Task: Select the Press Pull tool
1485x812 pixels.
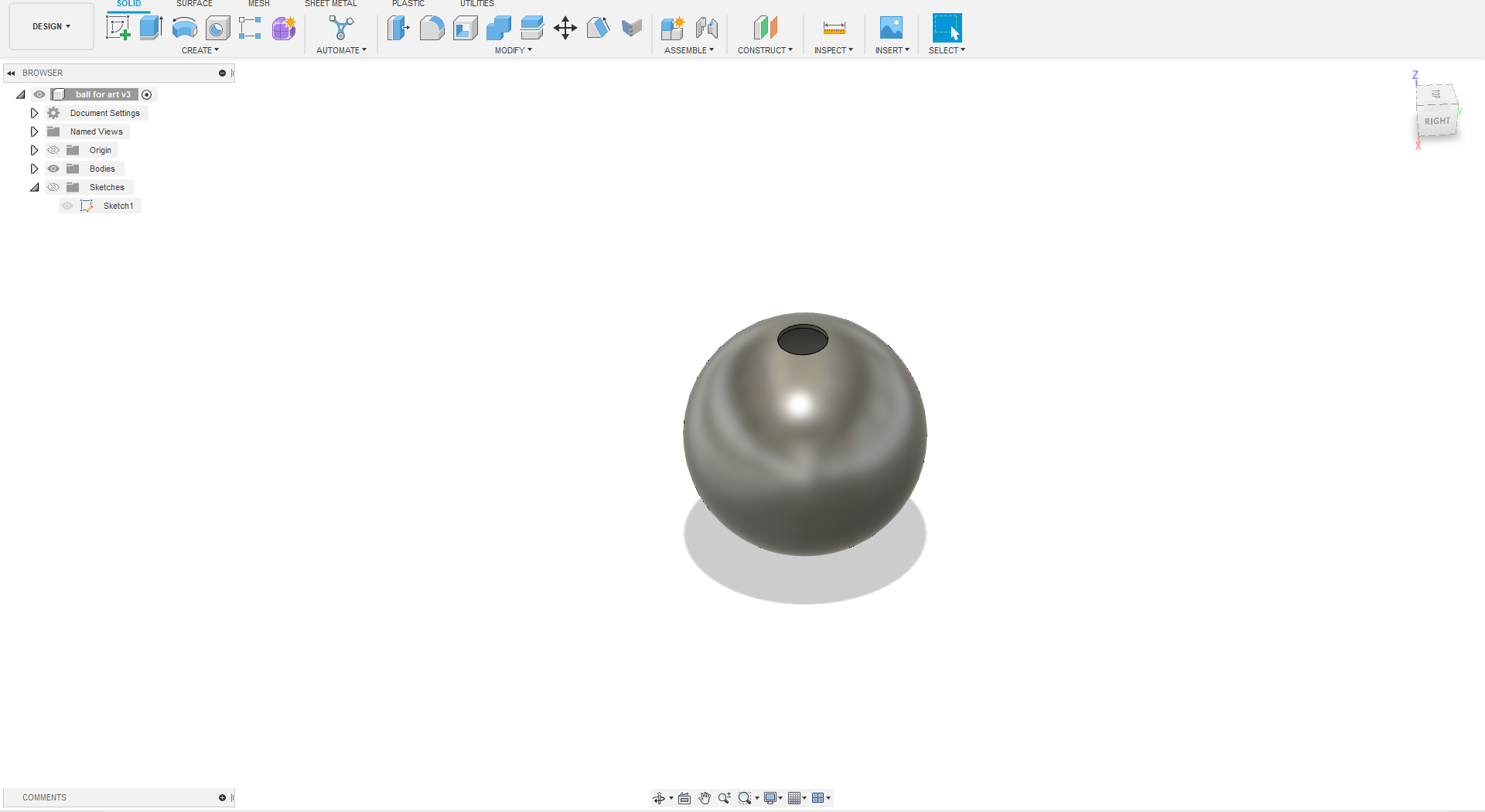Action: pos(398,29)
